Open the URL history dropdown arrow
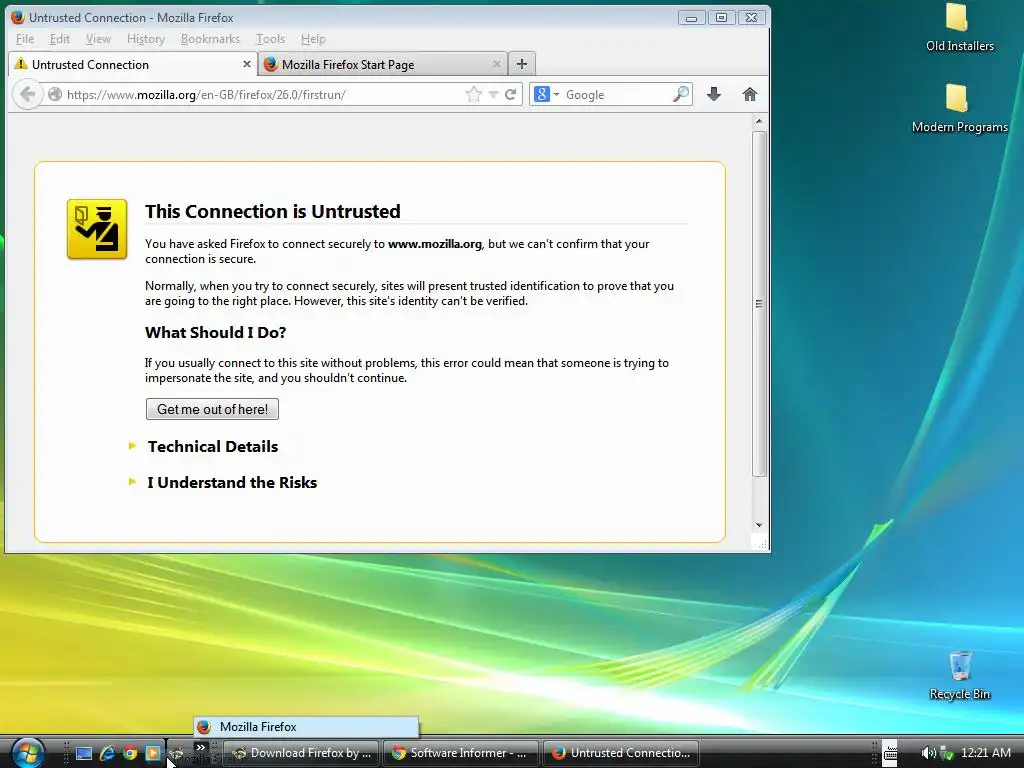The image size is (1024, 768). [493, 95]
